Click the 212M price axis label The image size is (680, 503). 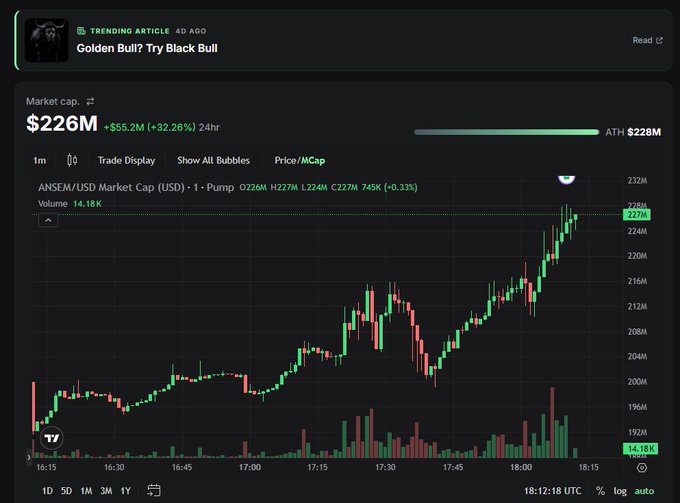pyautogui.click(x=637, y=306)
